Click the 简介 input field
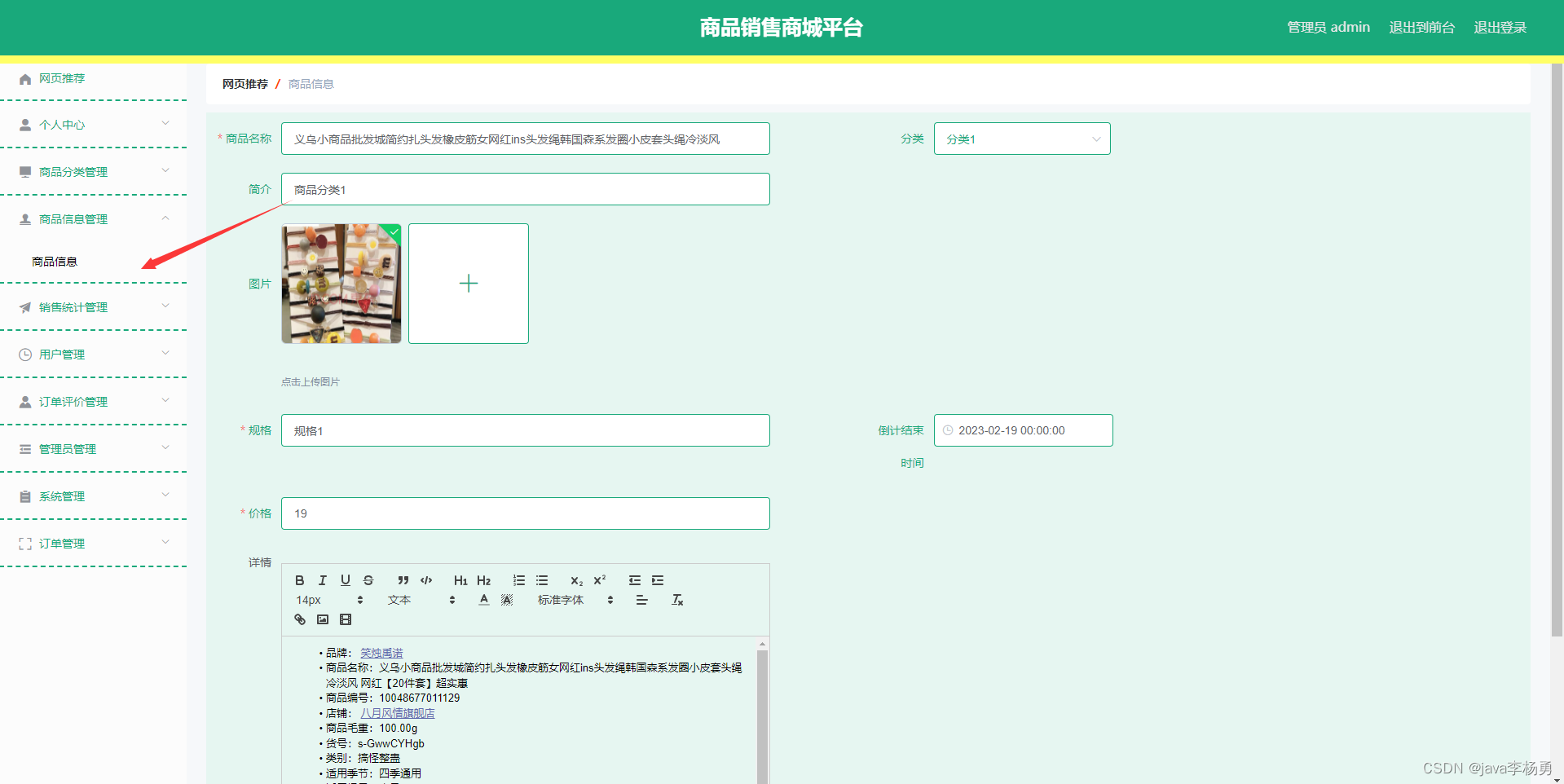 pos(526,189)
